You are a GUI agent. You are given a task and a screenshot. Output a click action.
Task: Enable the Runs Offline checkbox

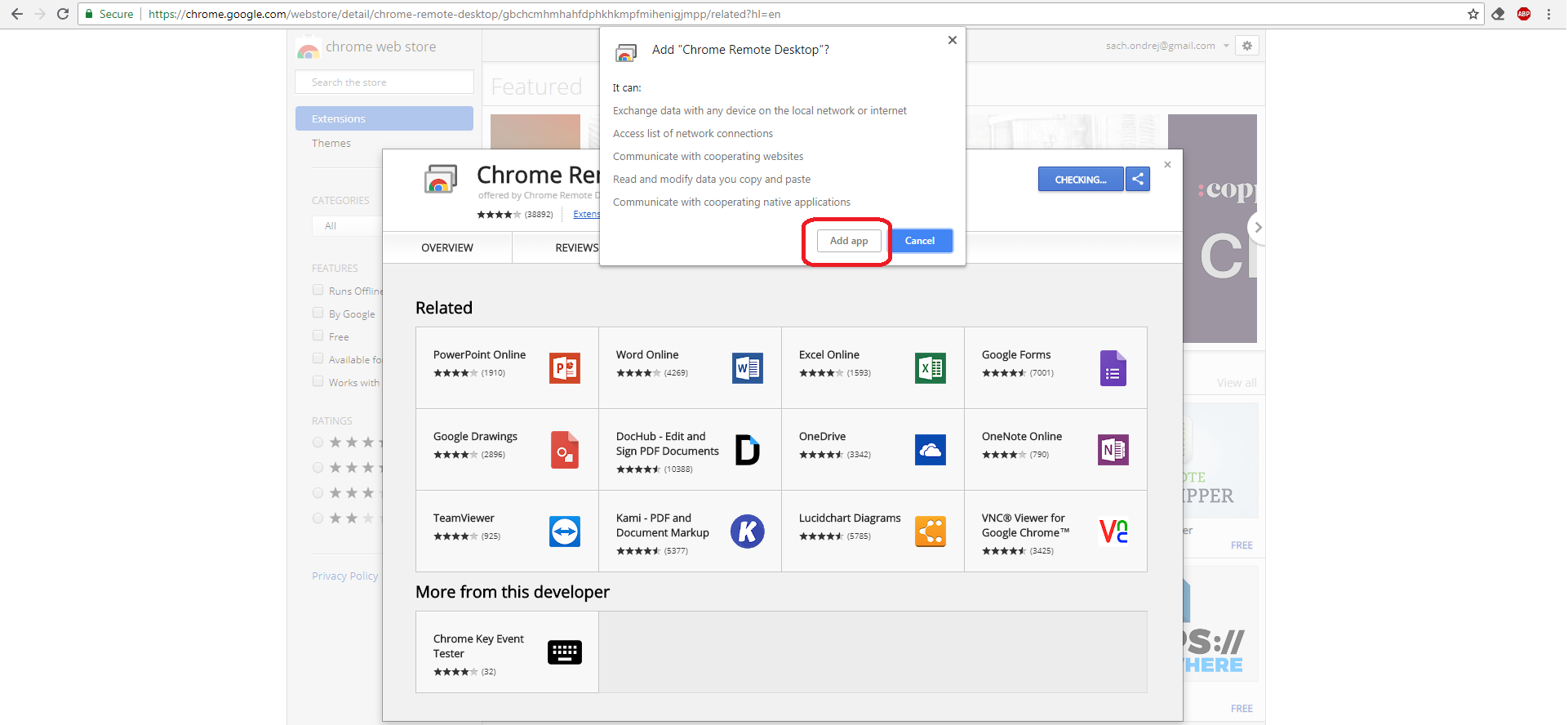pos(318,290)
